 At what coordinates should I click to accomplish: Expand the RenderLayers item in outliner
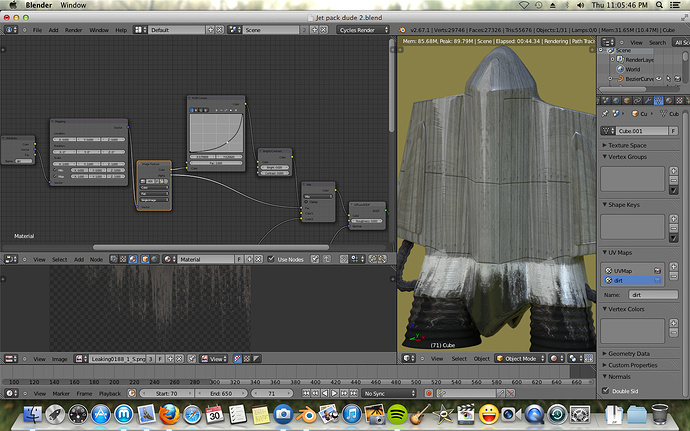[612, 59]
